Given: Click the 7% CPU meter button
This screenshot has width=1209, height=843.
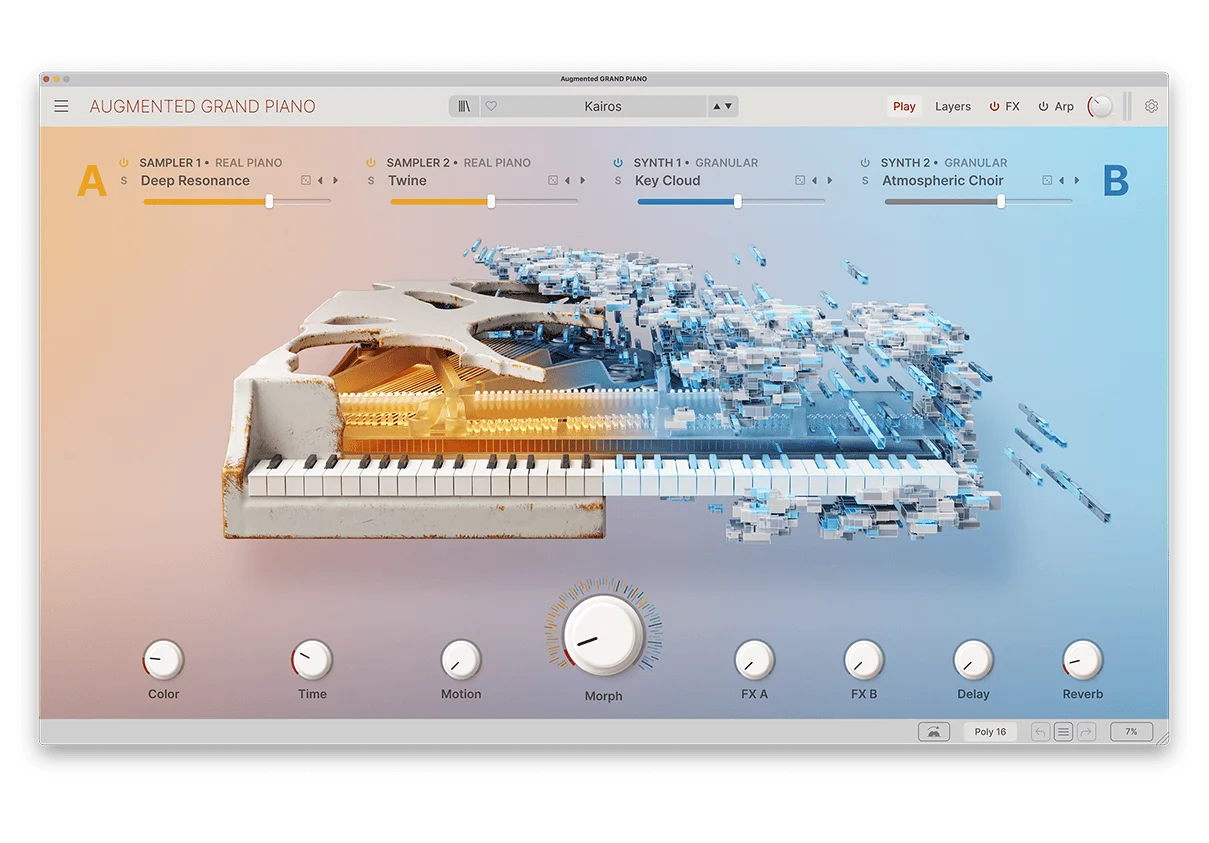Looking at the screenshot, I should point(1130,731).
